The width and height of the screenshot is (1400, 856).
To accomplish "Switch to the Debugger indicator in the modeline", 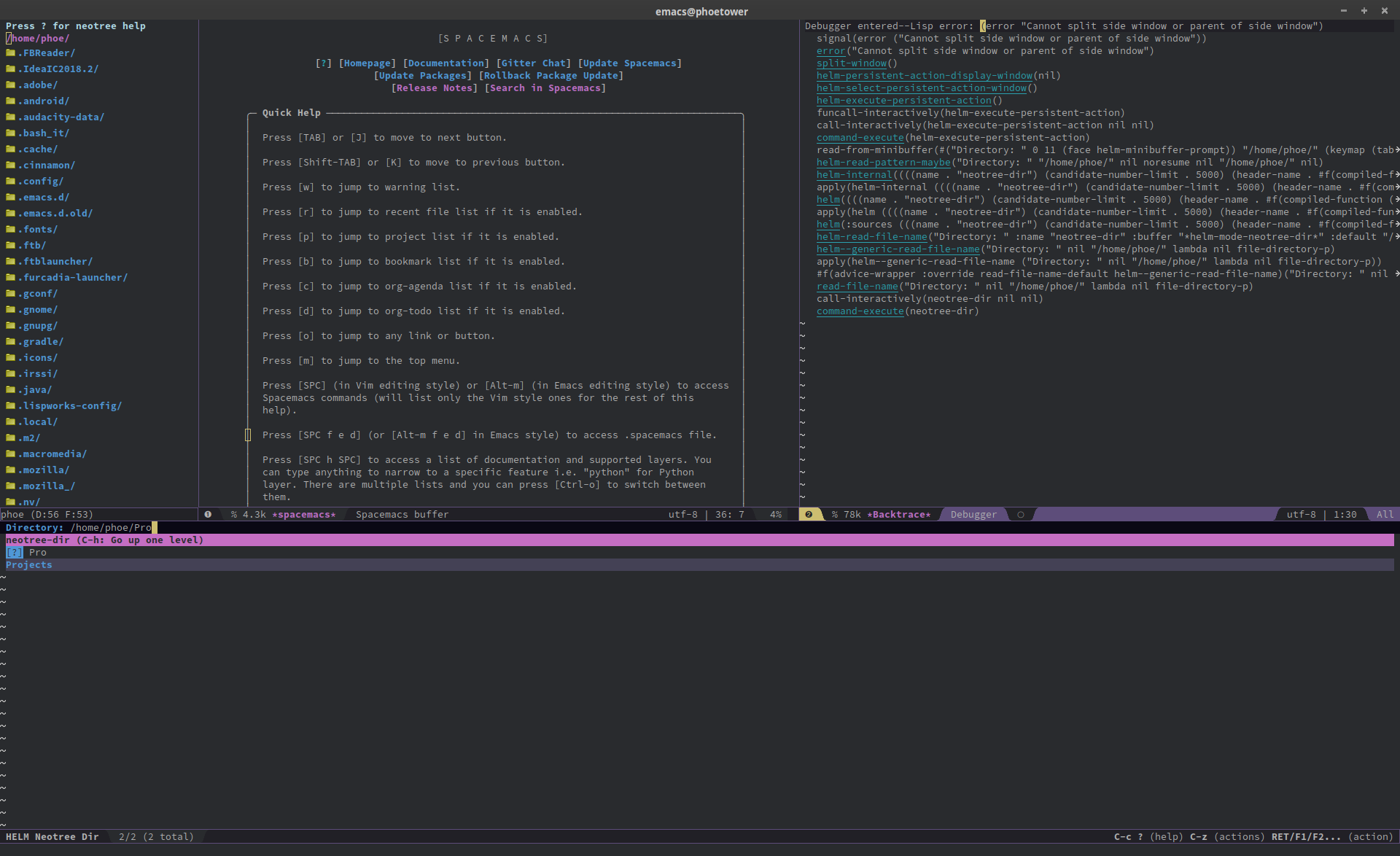I will pyautogui.click(x=973, y=514).
